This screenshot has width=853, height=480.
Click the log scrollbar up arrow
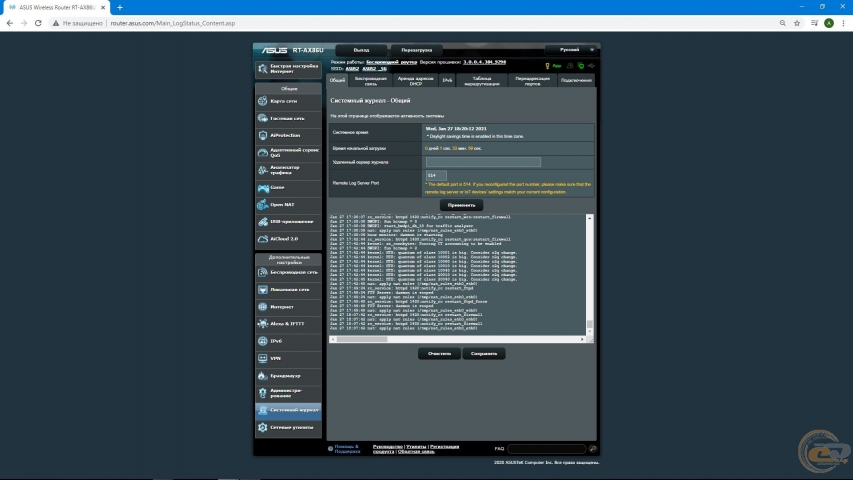[590, 218]
